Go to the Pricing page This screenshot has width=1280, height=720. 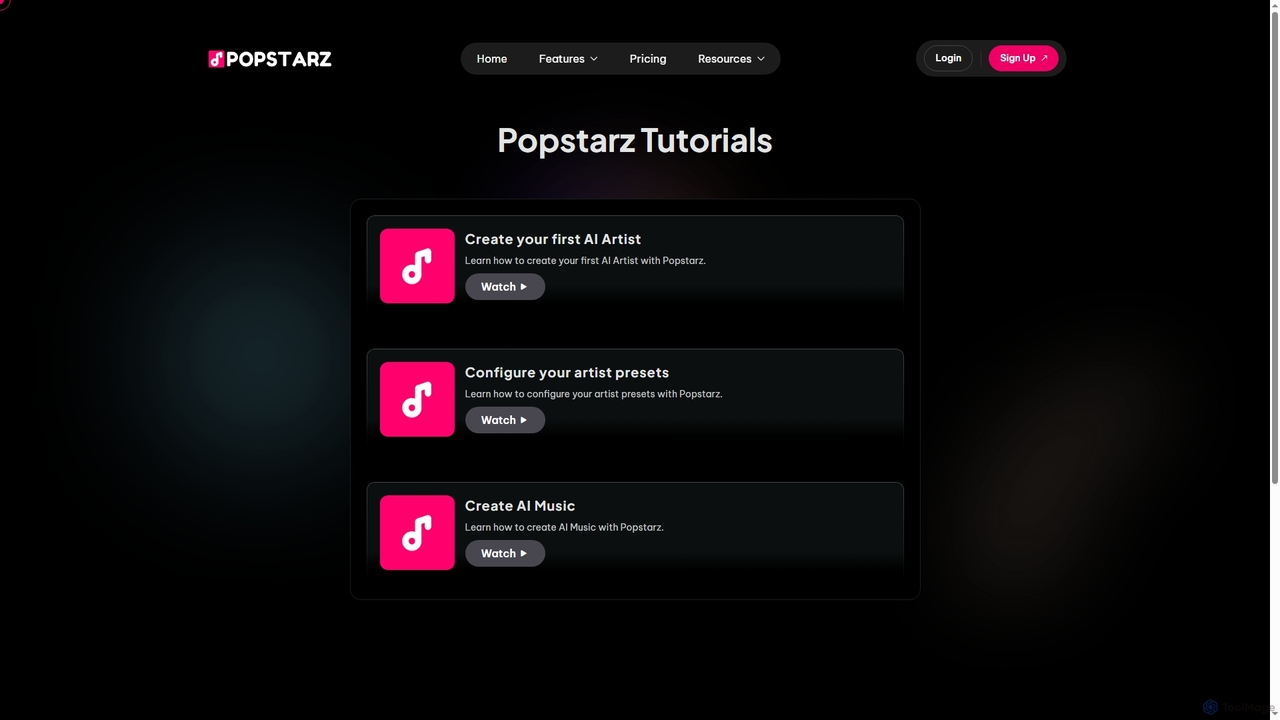pos(648,59)
